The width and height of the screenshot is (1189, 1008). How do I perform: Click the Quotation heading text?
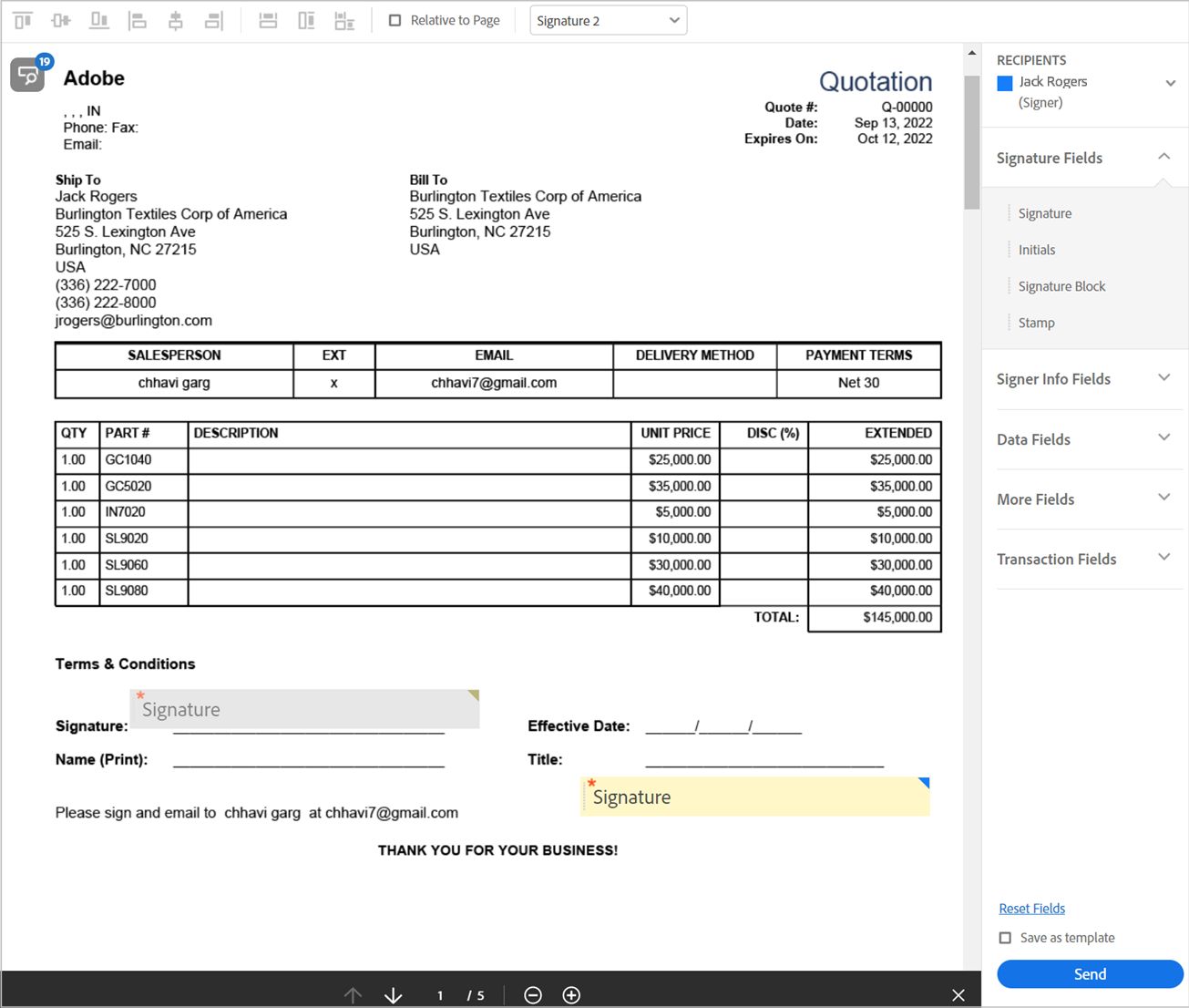[876, 81]
